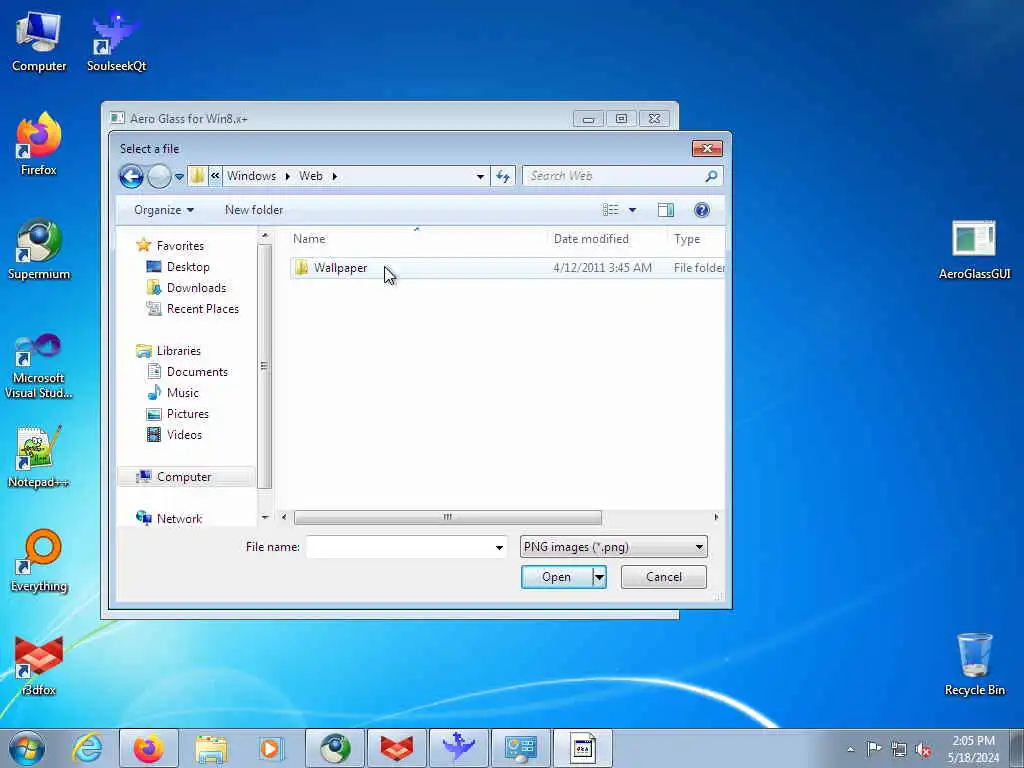Select the AeroGlassGUI desktop icon
Screen dimensions: 1024x768
pos(974,249)
